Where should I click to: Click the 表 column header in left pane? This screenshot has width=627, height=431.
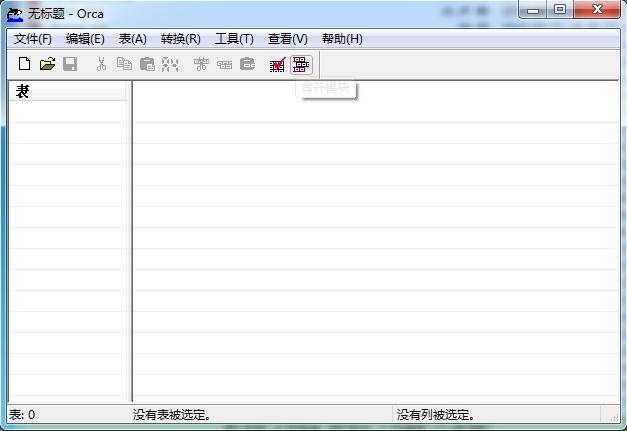pyautogui.click(x=68, y=92)
